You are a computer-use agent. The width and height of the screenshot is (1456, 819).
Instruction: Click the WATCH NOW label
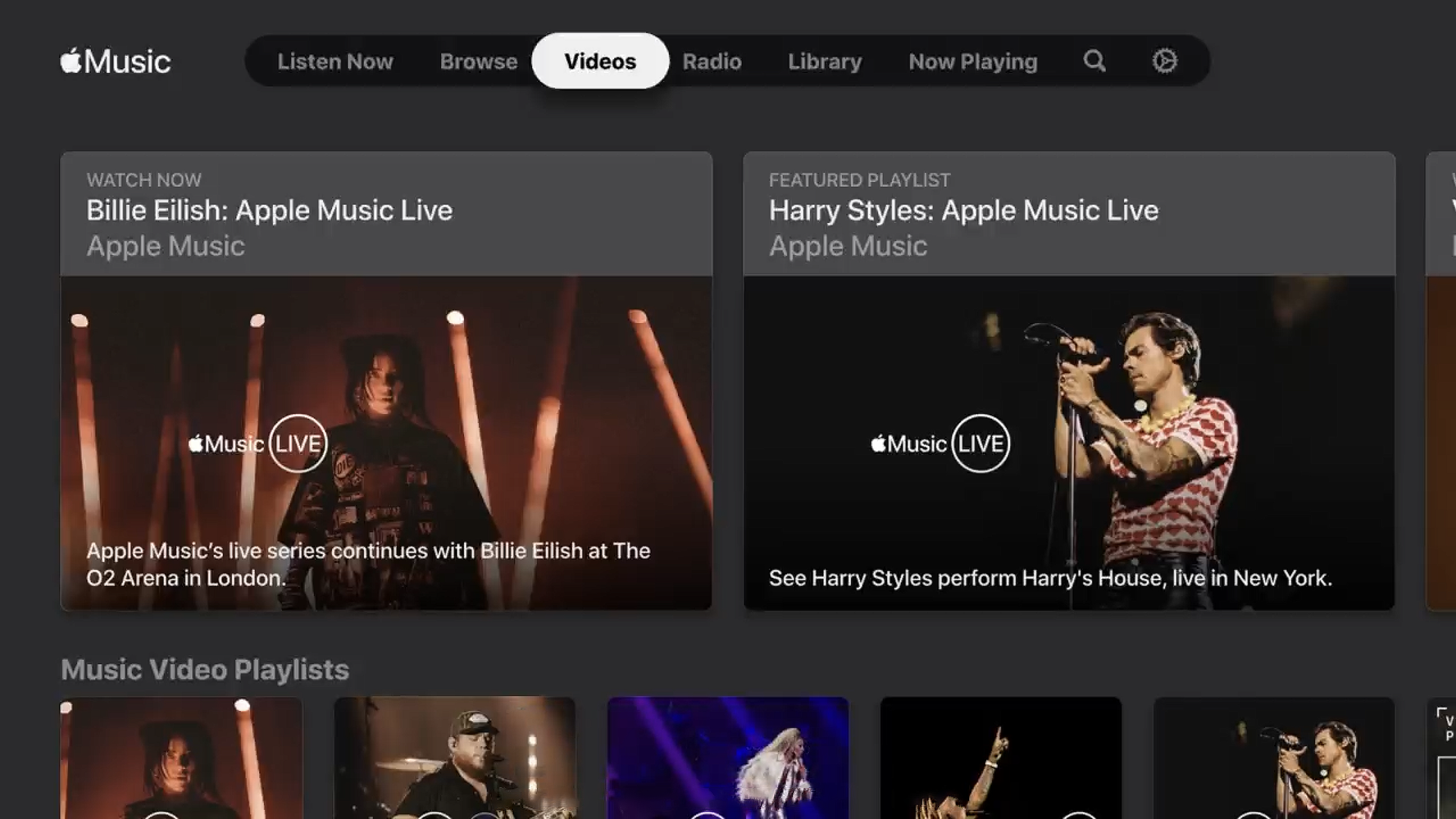click(144, 180)
